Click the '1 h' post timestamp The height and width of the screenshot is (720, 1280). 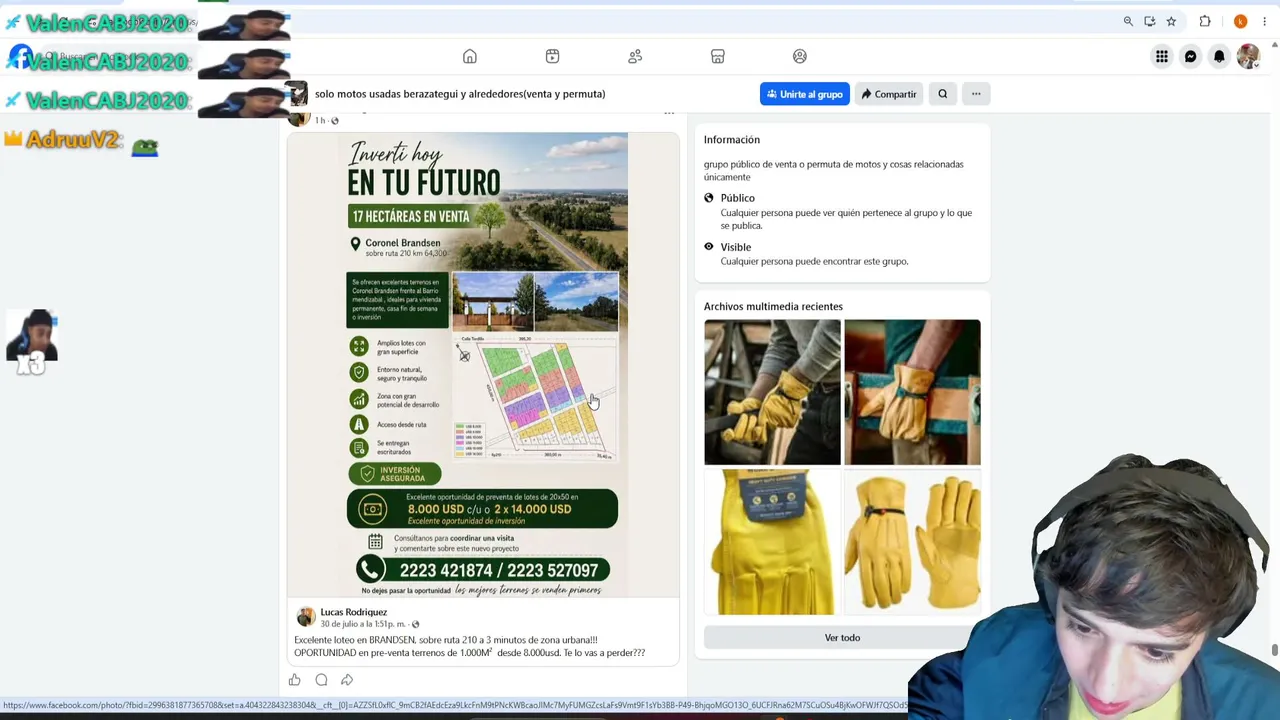tap(320, 120)
